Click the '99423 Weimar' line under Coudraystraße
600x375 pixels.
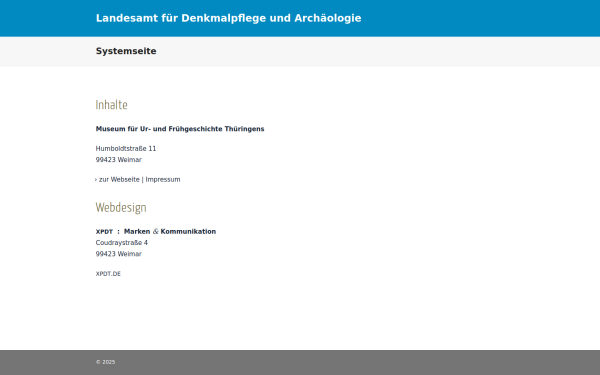click(x=119, y=254)
